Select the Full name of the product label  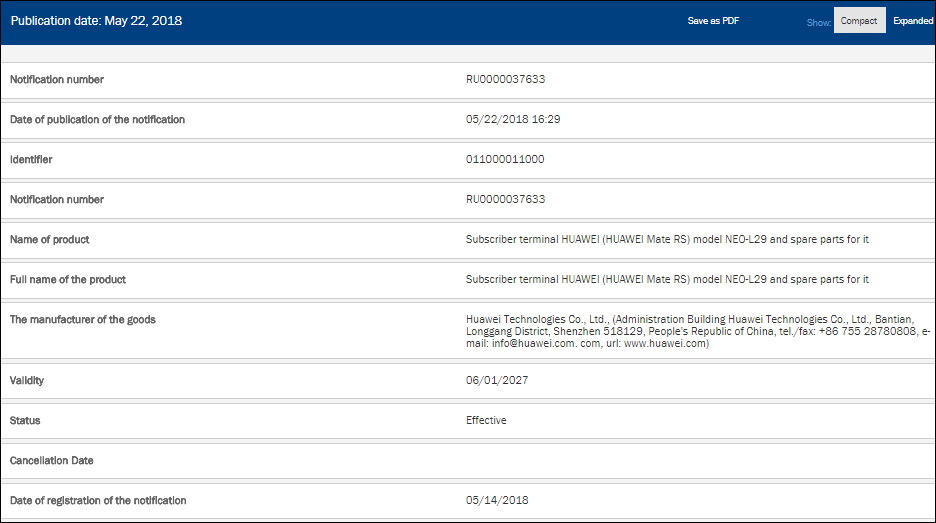coord(68,280)
